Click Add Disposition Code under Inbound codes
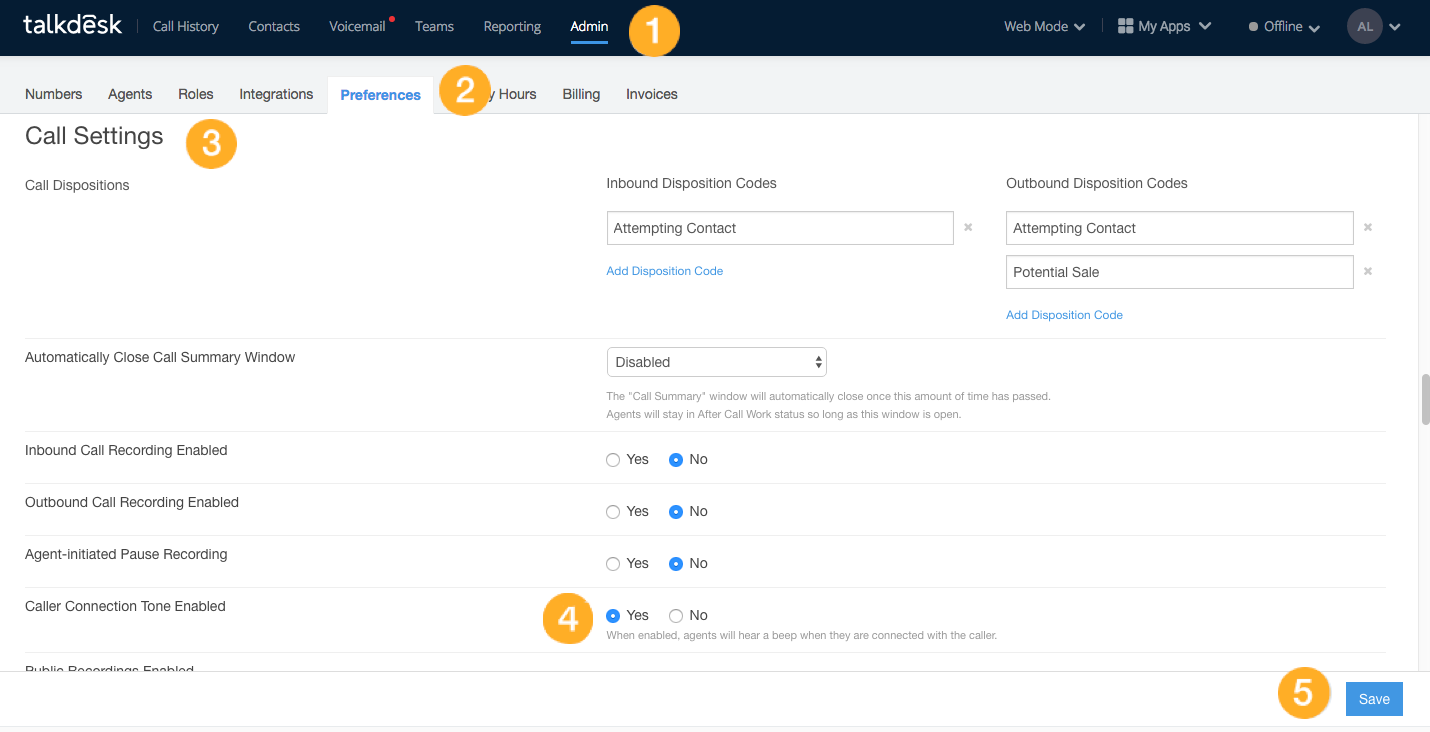The height and width of the screenshot is (732, 1430). (665, 271)
